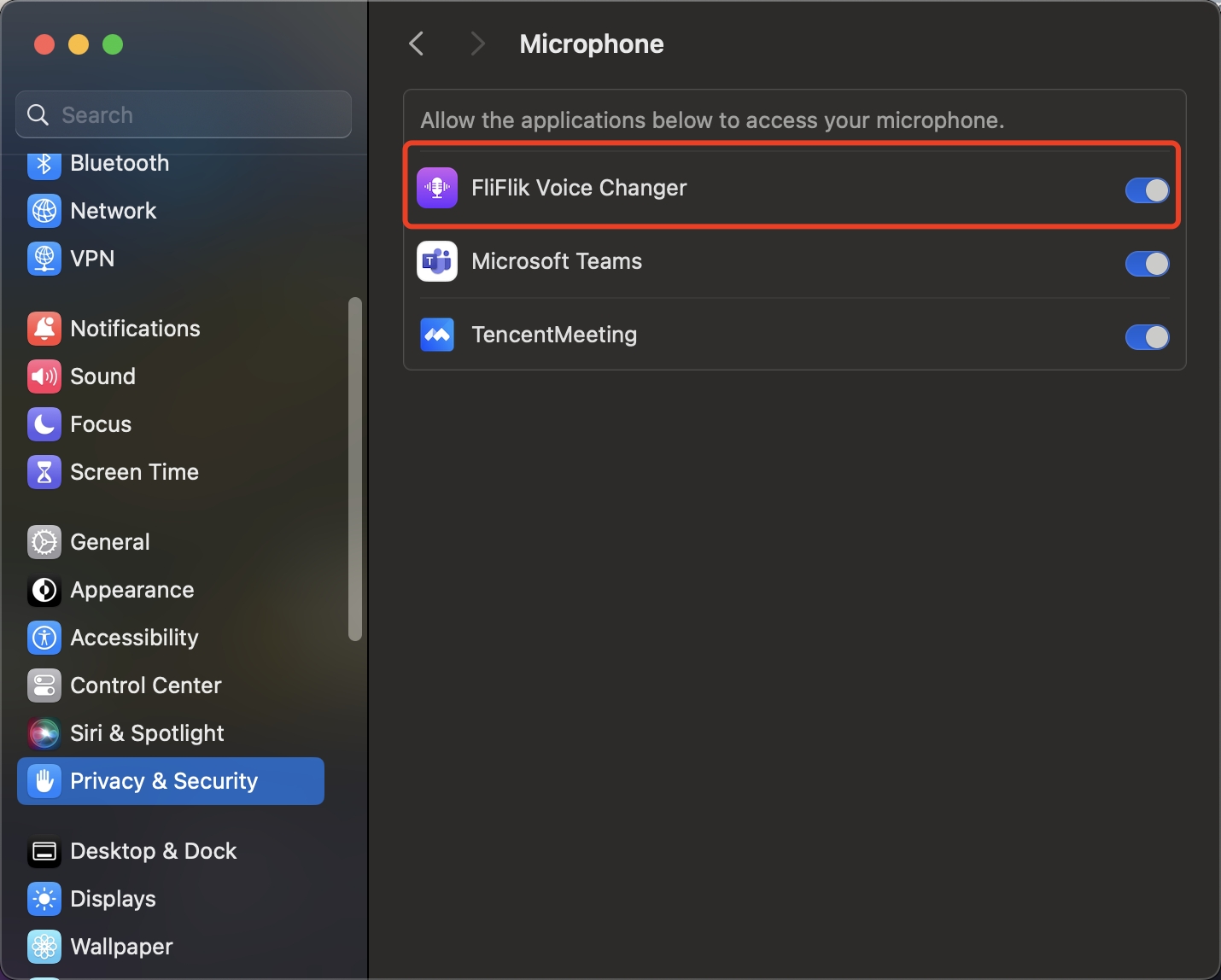
Task: Click the back navigation arrow
Action: click(x=416, y=43)
